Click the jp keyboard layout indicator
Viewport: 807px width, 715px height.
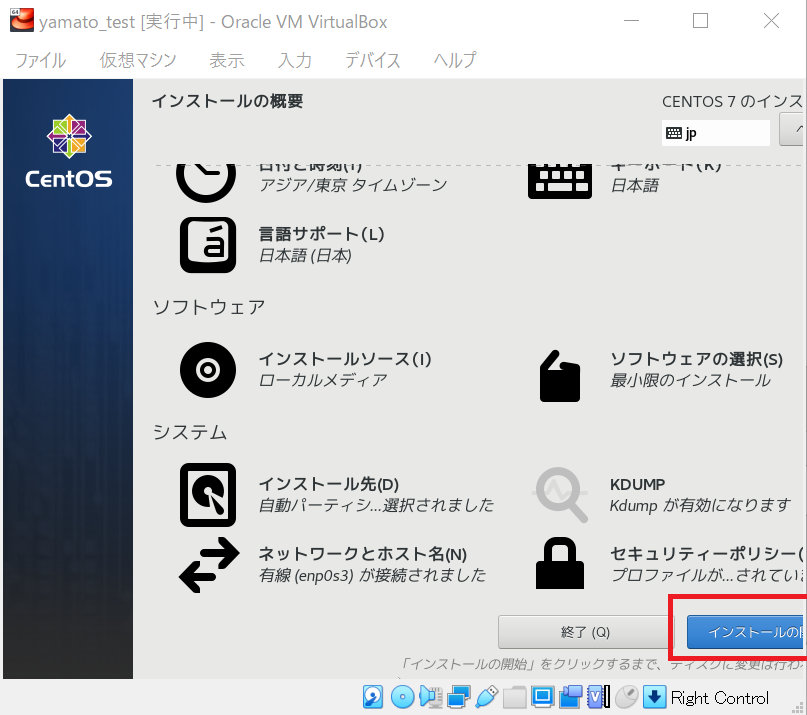coord(715,133)
